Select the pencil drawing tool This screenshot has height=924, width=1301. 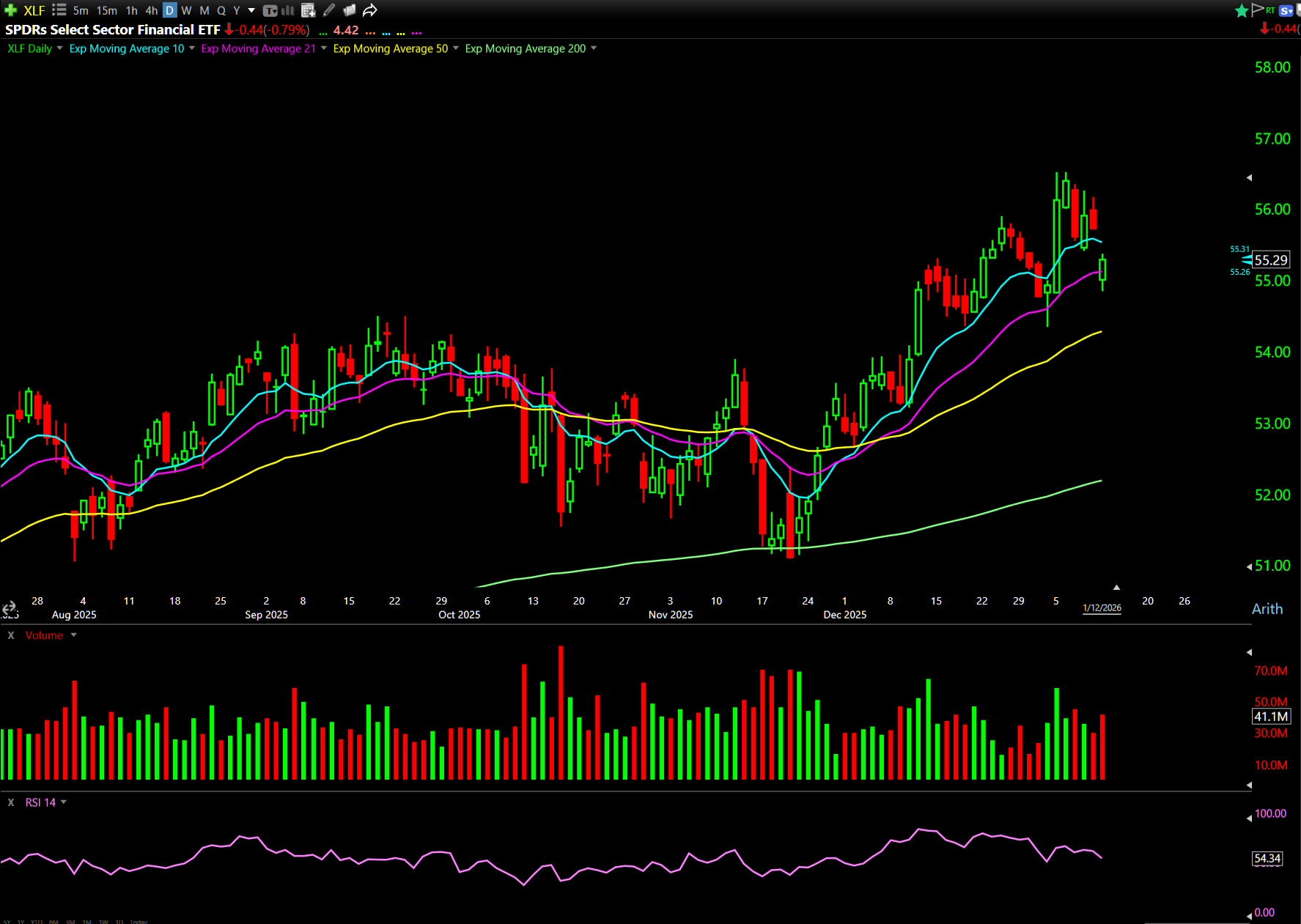point(329,10)
